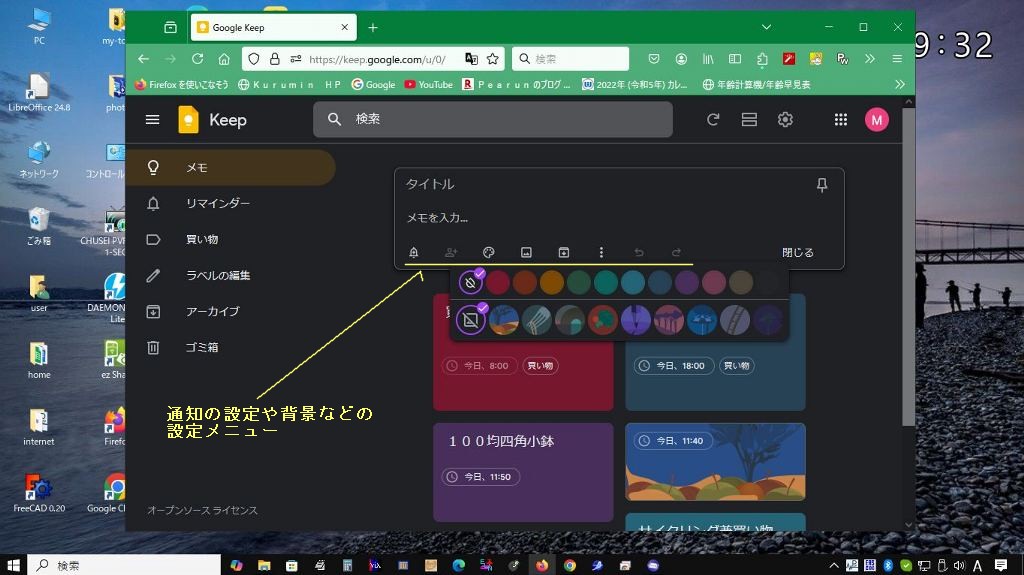Open the three-dot more options menu

pos(601,253)
